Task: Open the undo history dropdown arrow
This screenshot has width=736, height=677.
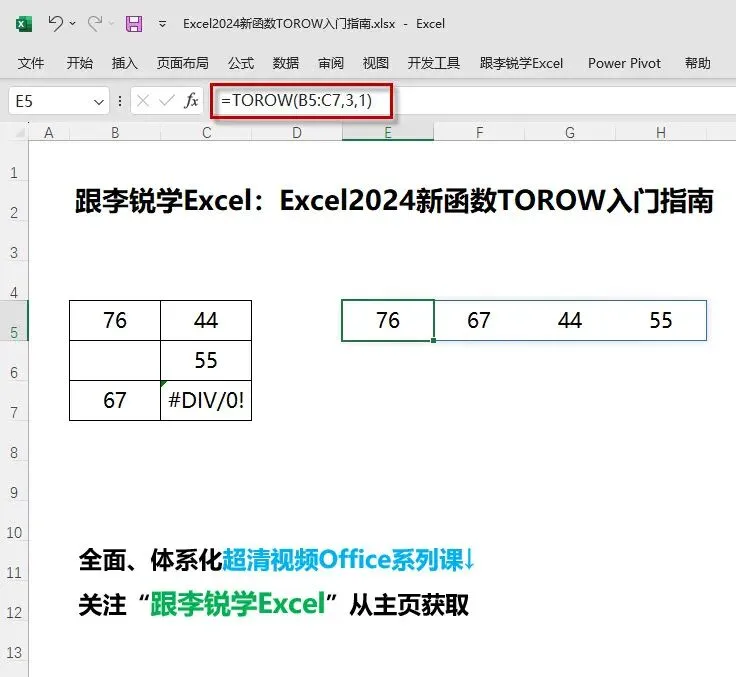Action: [x=72, y=23]
